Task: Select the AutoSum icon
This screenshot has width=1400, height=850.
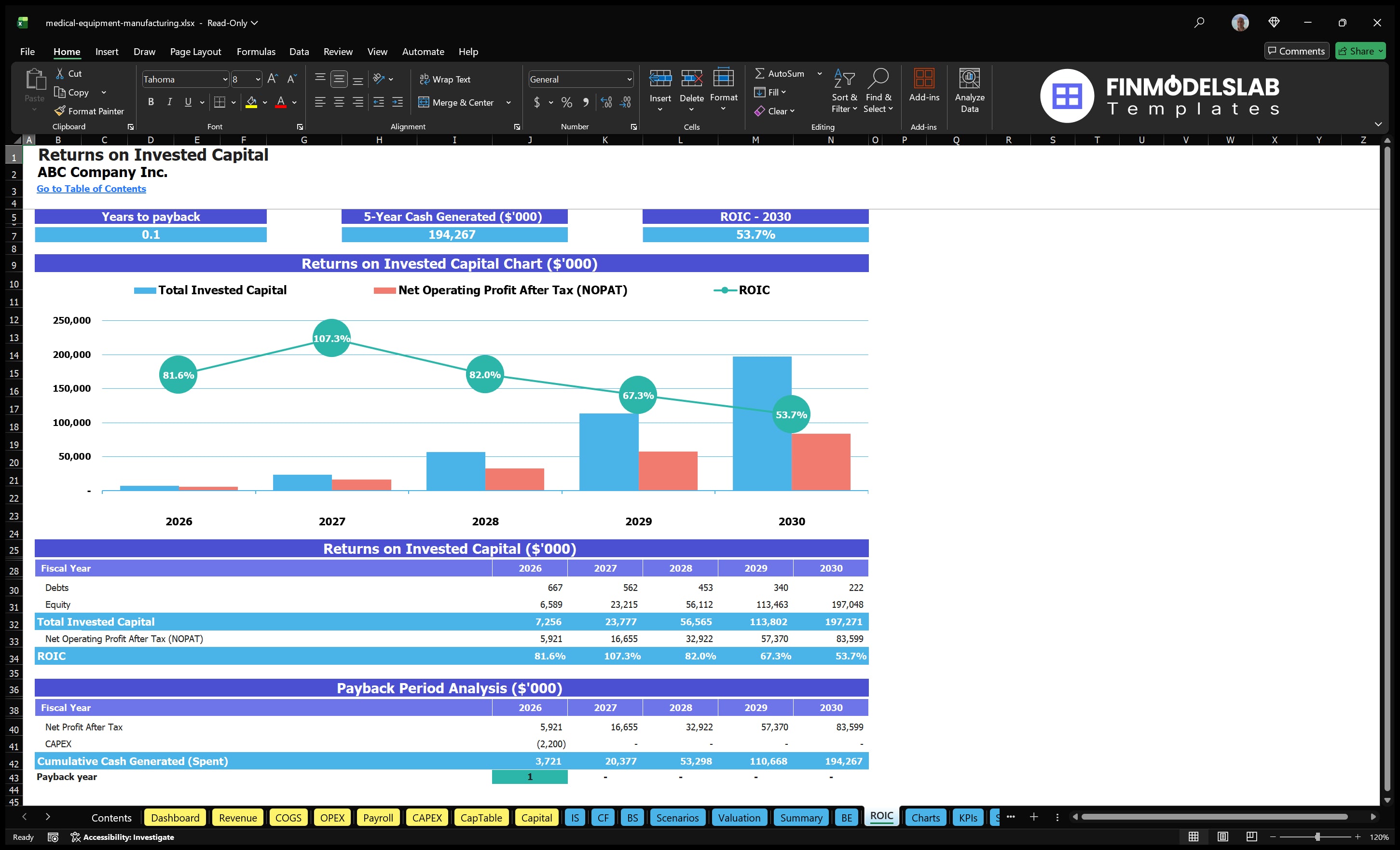Action: point(761,73)
